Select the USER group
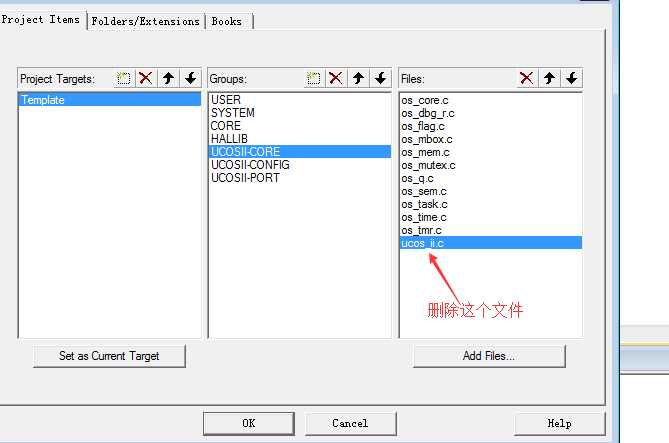Image resolution: width=669 pixels, height=443 pixels. pos(300,100)
